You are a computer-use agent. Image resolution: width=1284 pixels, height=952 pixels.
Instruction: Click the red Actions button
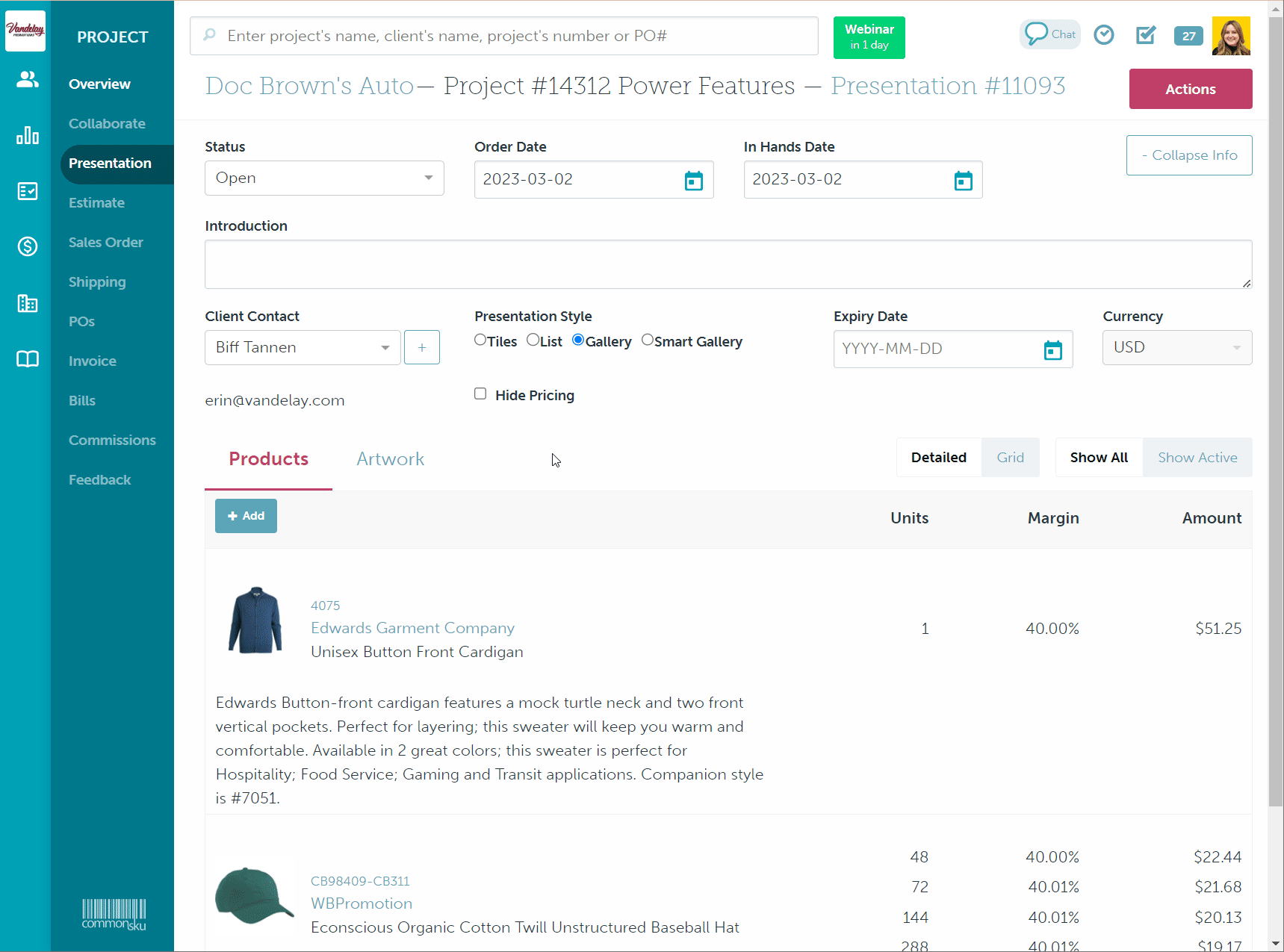(1190, 89)
